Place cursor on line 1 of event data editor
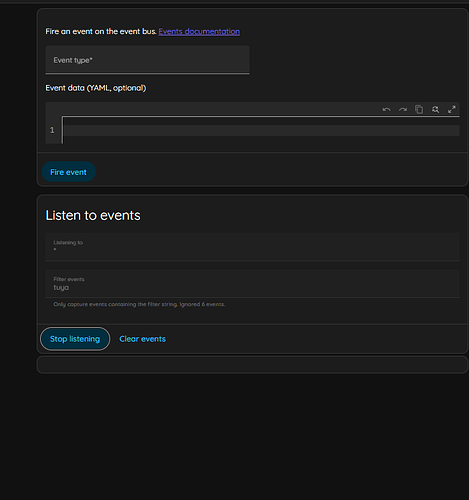469x500 pixels. (x=261, y=130)
